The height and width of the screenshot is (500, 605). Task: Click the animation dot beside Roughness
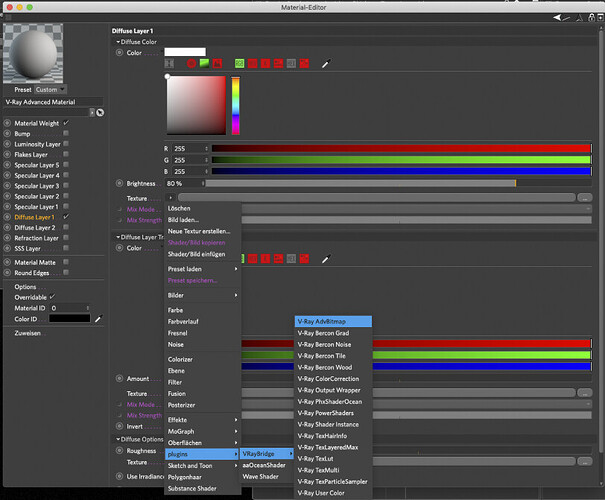(119, 450)
